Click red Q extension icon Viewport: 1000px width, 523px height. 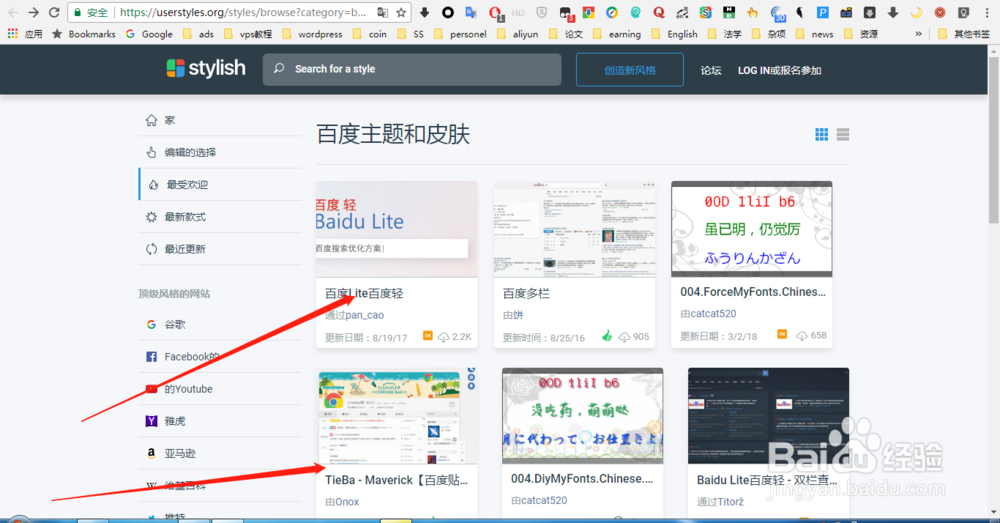pyautogui.click(x=659, y=12)
